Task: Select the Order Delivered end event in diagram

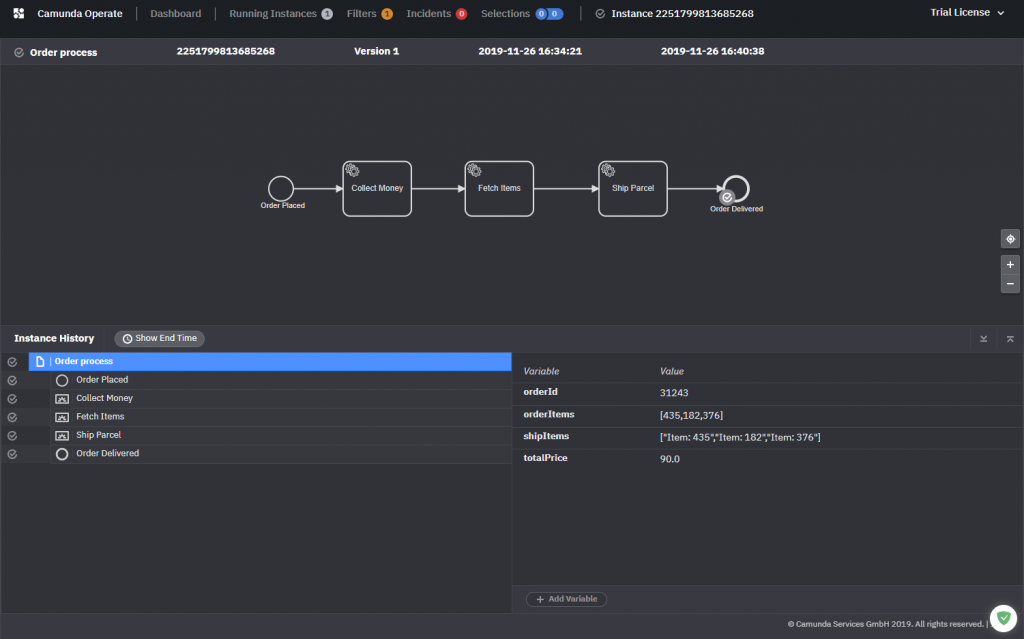Action: [736, 188]
